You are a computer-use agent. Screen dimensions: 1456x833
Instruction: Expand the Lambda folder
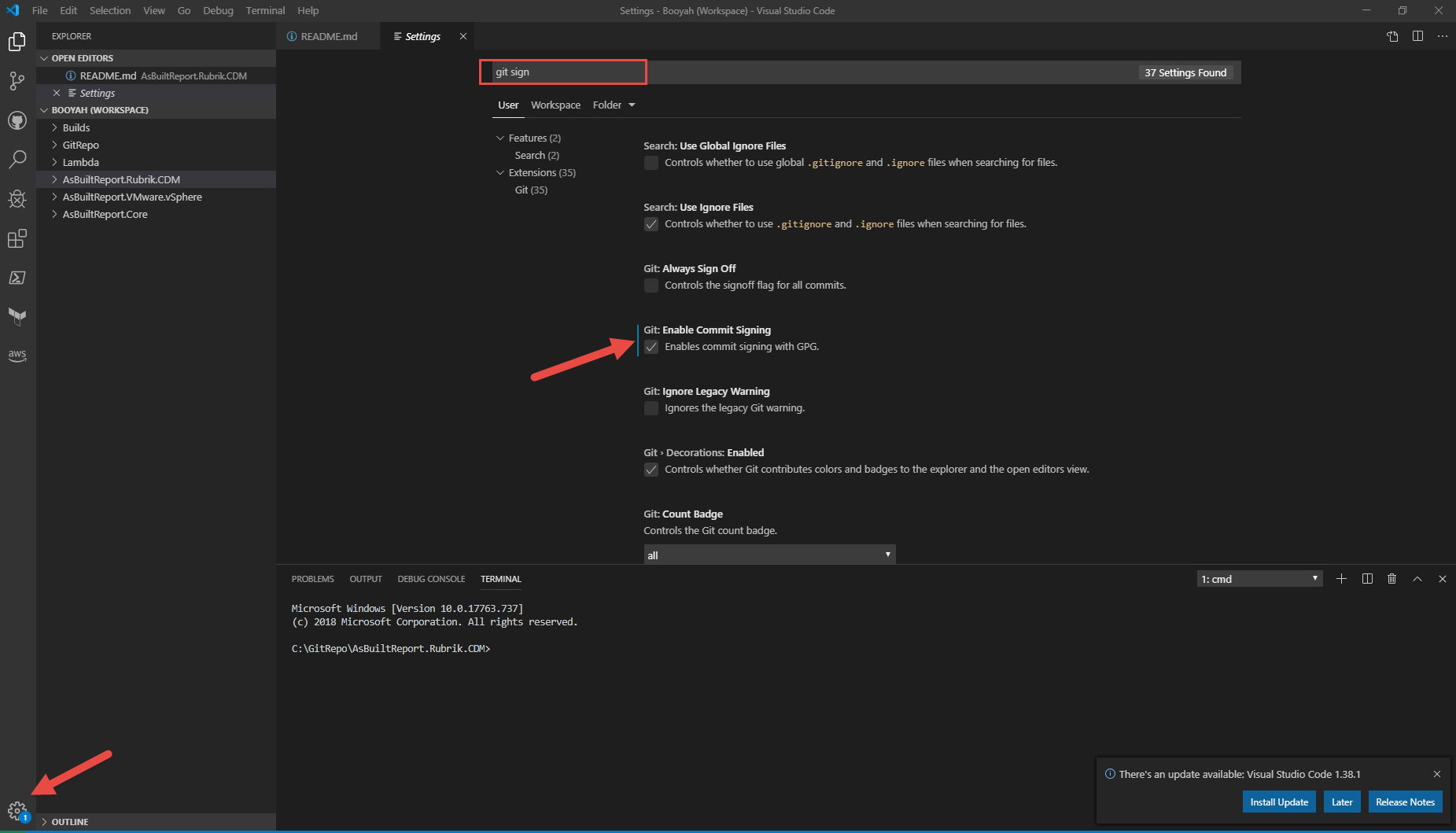[x=156, y=162]
